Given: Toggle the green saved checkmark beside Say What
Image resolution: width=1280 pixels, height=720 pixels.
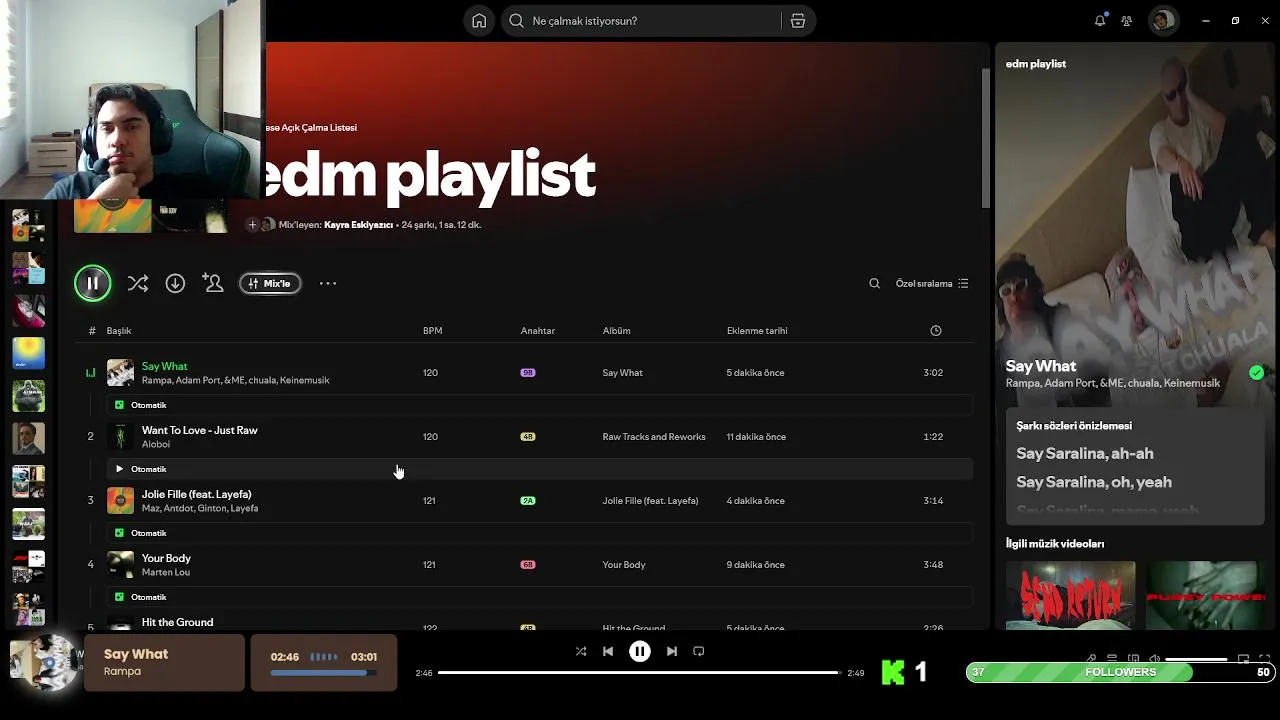Looking at the screenshot, I should 1256,373.
